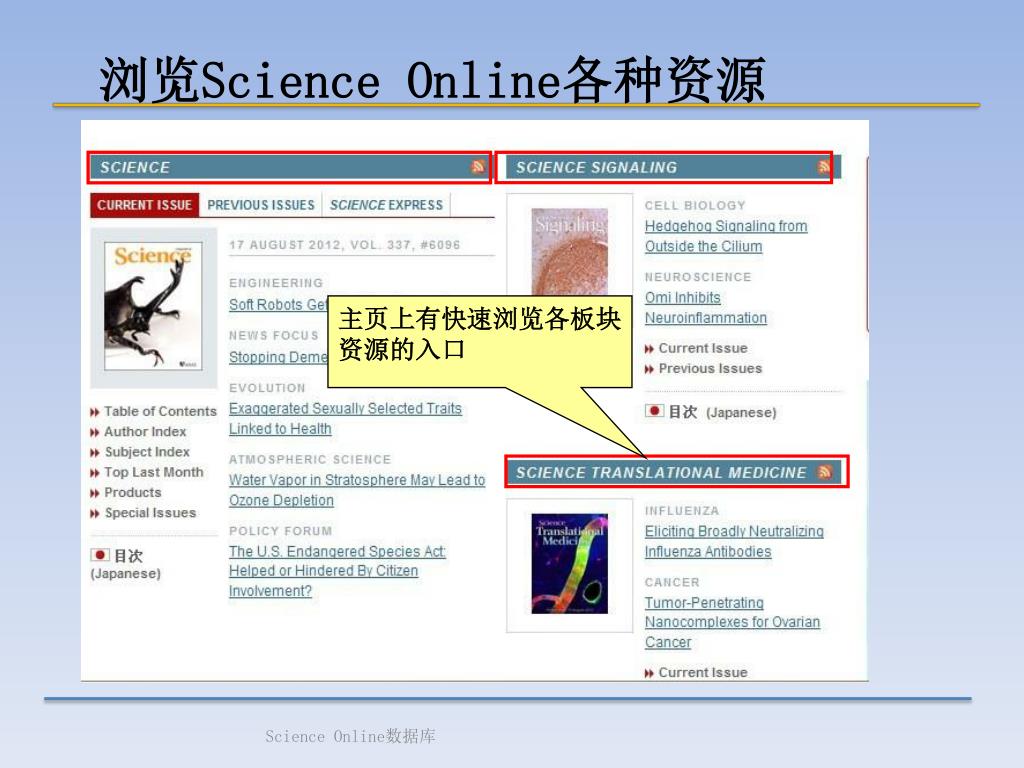Screen dimensions: 1024x768
Task: Read Omi Inhibits Neuroinflammation article
Action: pyautogui.click(x=705, y=308)
